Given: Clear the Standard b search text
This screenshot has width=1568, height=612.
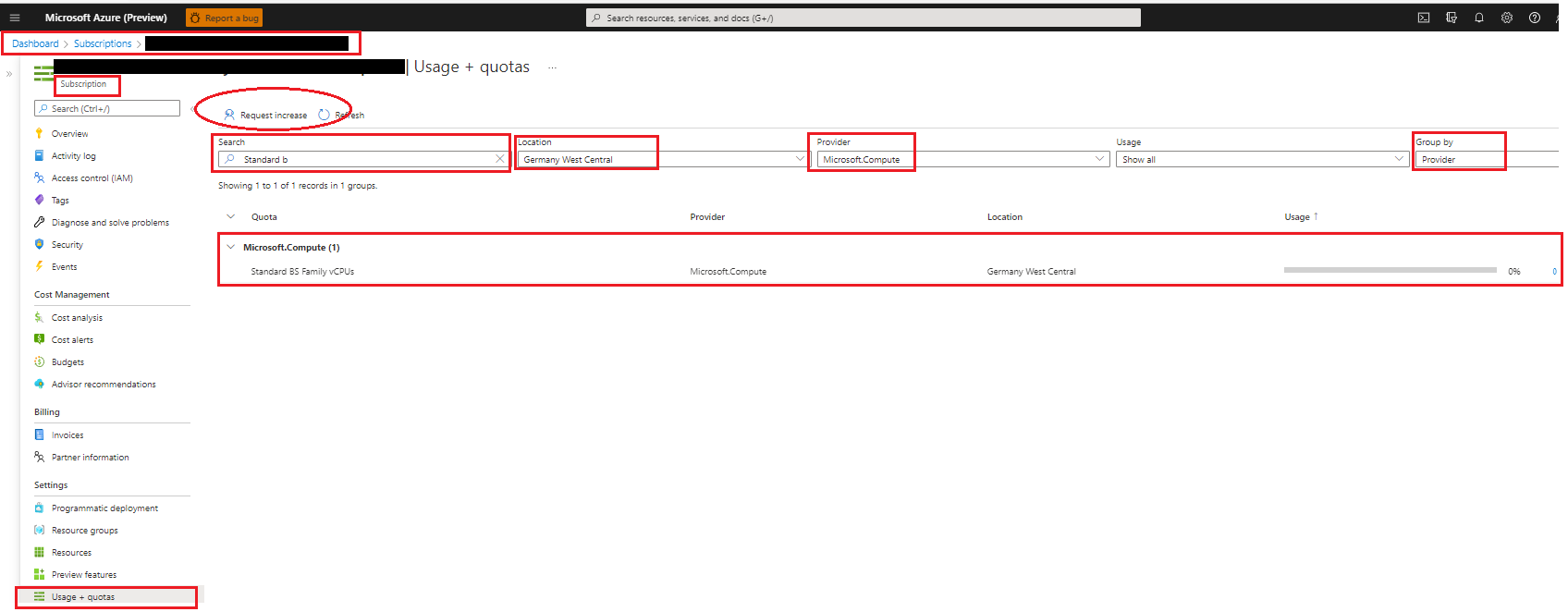Looking at the screenshot, I should (x=500, y=159).
